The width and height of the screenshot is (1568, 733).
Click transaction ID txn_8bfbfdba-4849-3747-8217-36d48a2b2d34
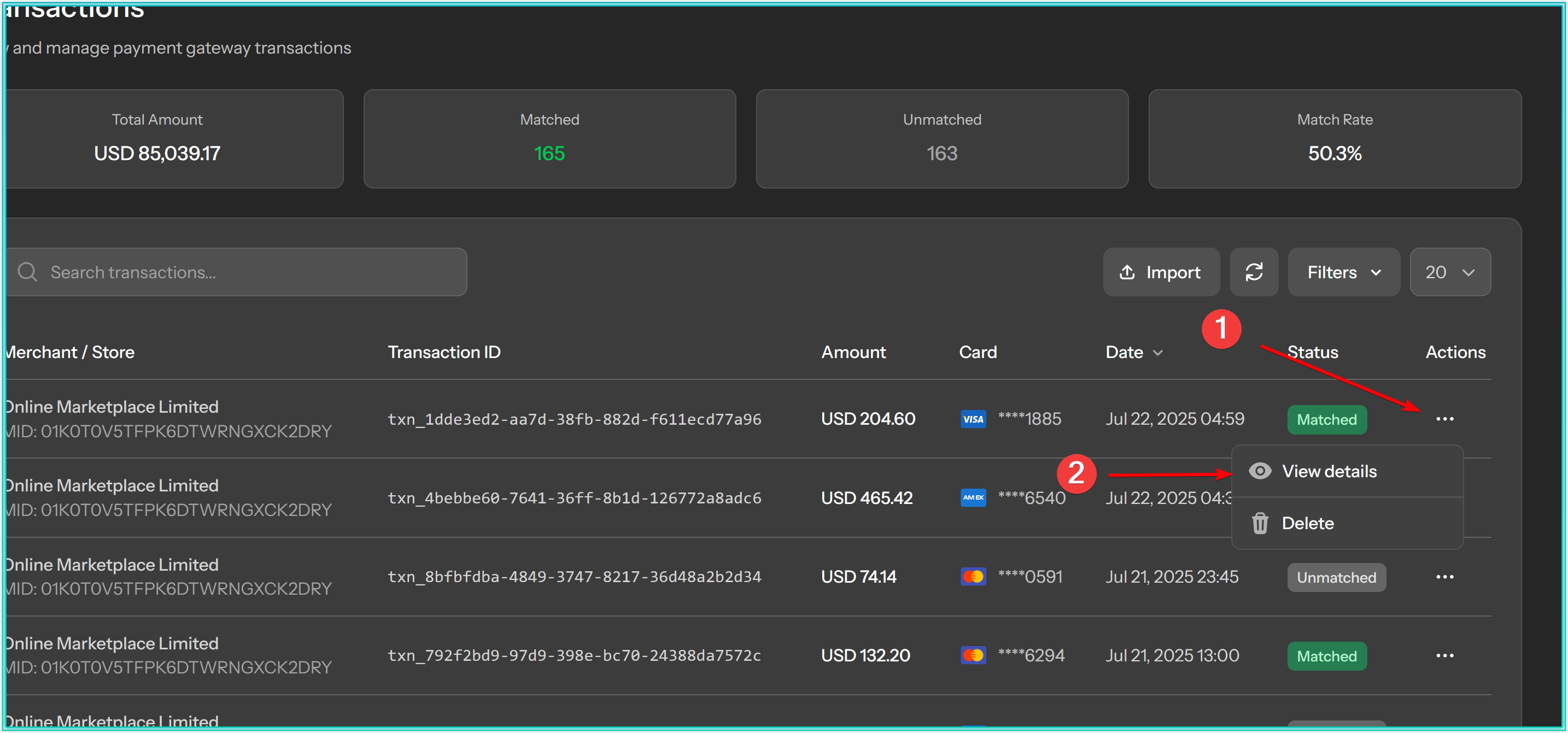574,577
